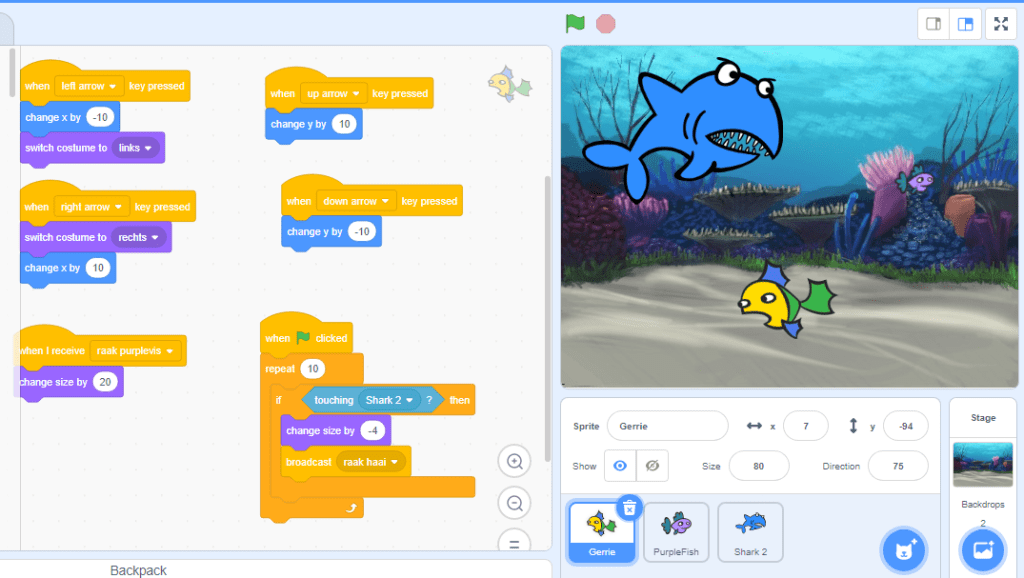Open the Backpack panel

[x=138, y=570]
